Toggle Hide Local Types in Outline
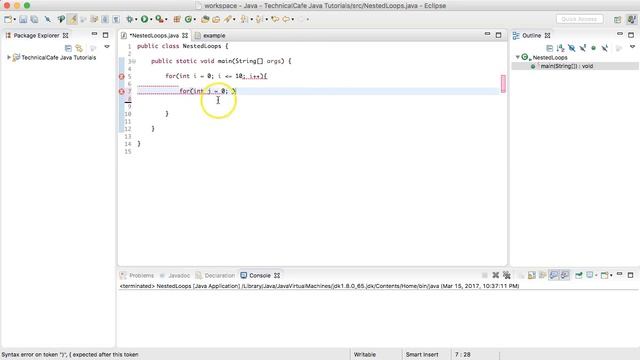Screen dimensions: 640x360 [x=604, y=48]
